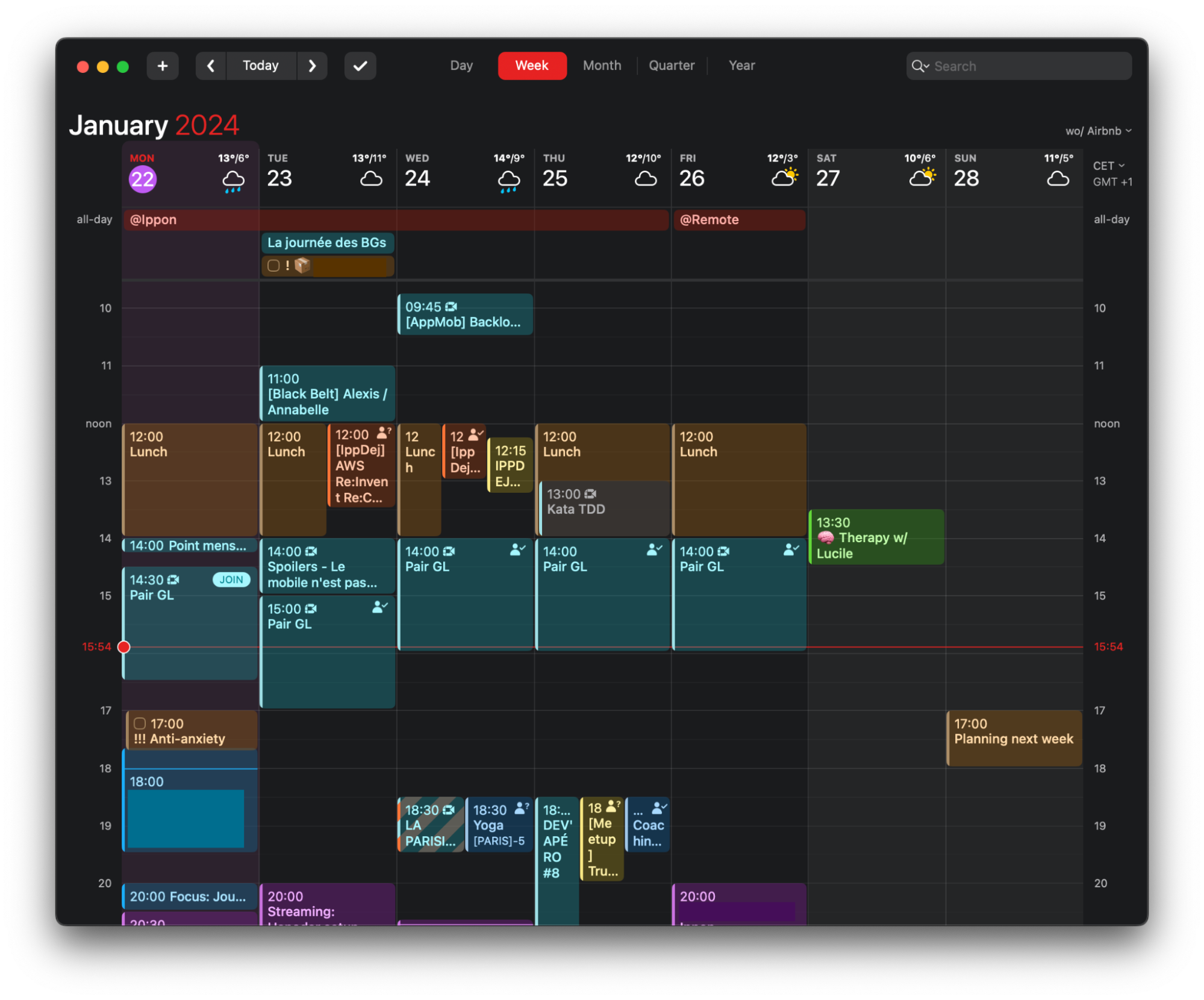Switch to the Day view tab
1204x1000 pixels.
coord(461,65)
